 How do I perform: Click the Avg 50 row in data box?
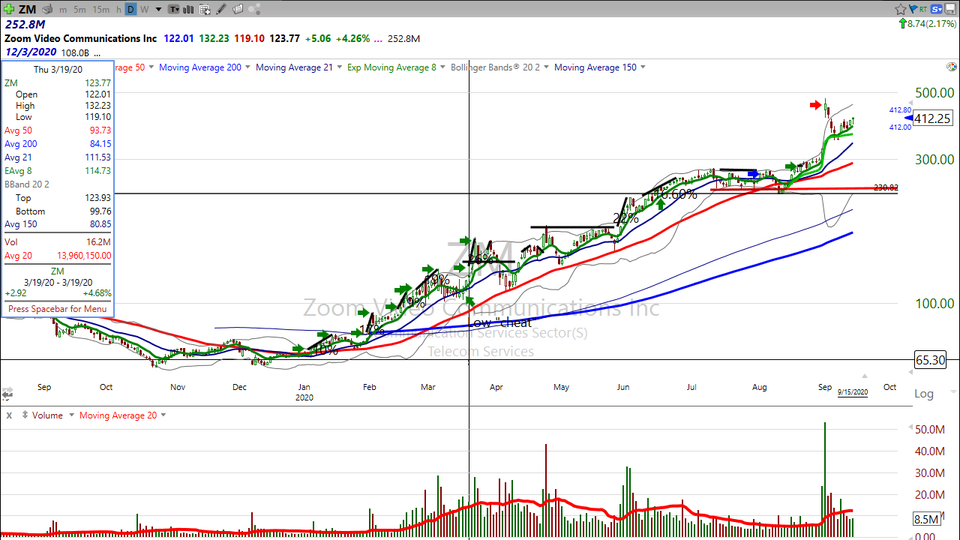click(58, 130)
